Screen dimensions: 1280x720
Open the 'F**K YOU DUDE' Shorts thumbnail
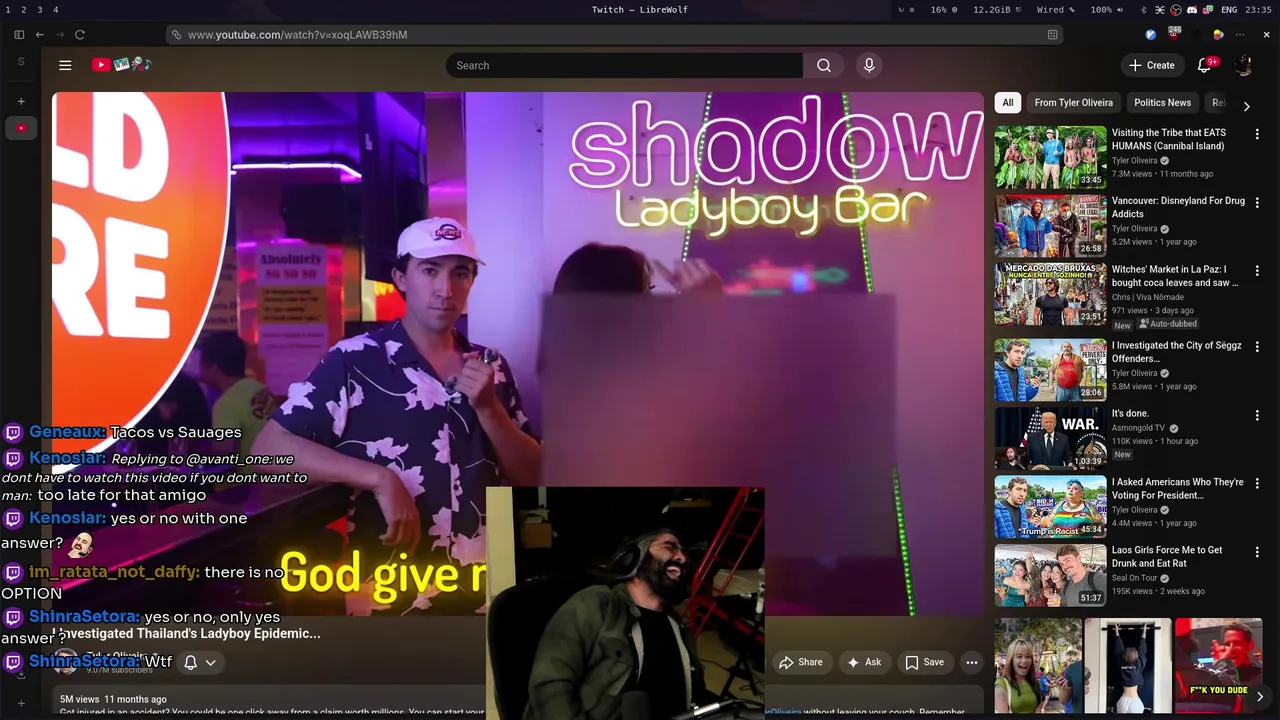point(1218,665)
